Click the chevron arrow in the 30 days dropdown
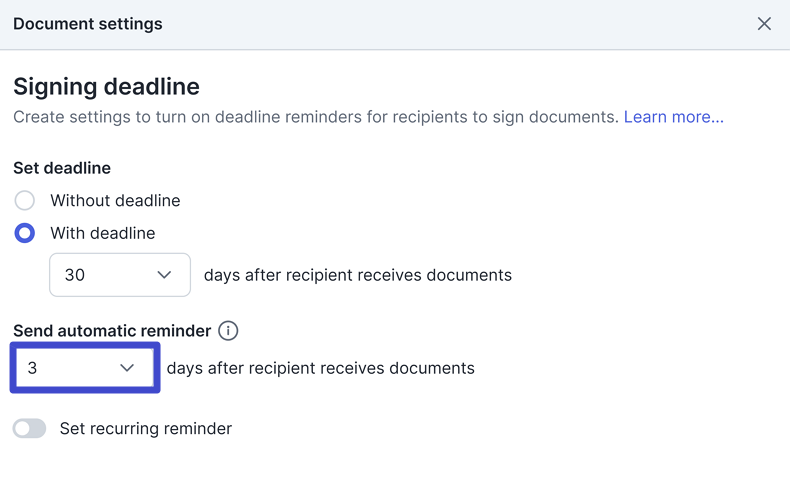This screenshot has height=477, width=790. 165,275
